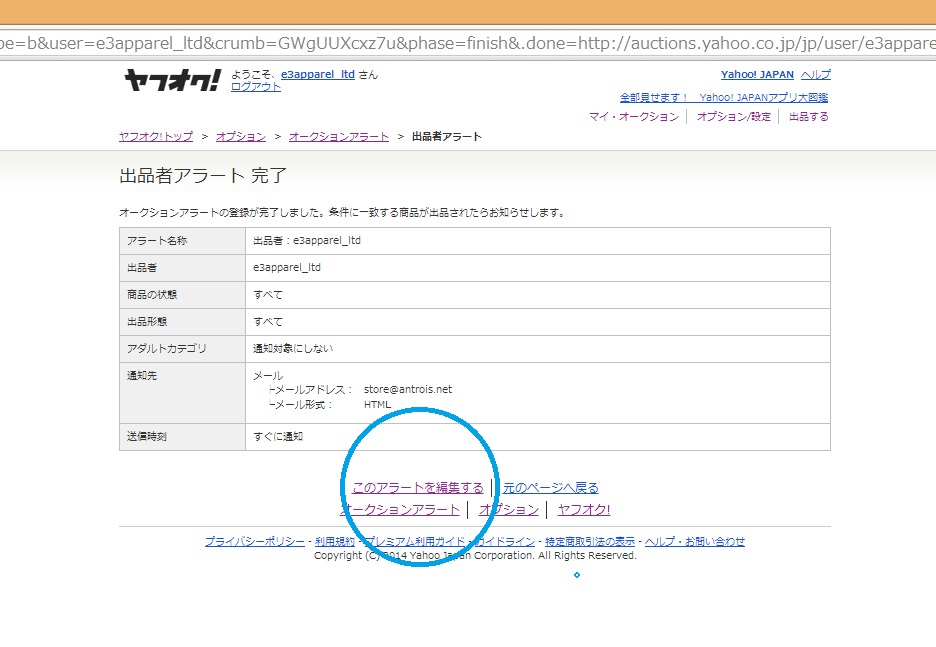Select the アラート名称 row label
This screenshot has height=647, width=936.
click(156, 241)
